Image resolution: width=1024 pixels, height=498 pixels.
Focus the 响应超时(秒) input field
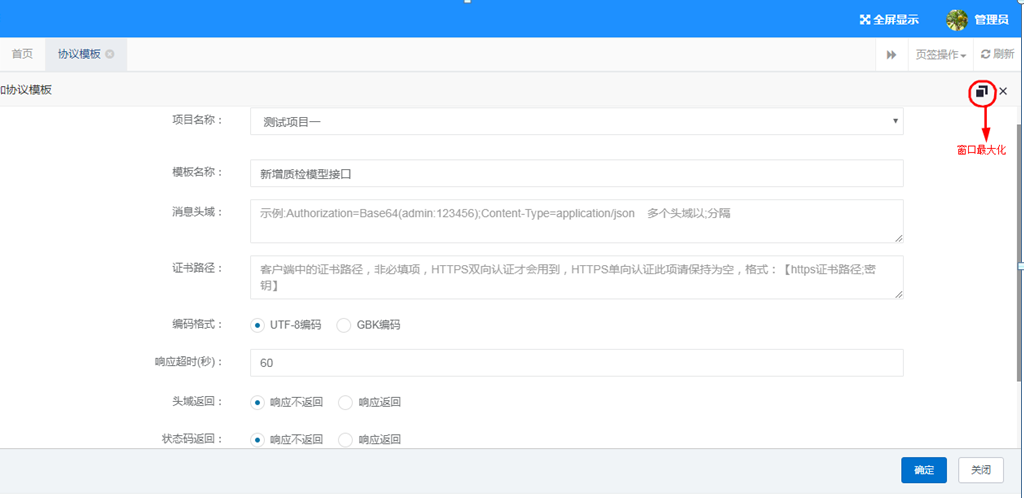(x=577, y=363)
